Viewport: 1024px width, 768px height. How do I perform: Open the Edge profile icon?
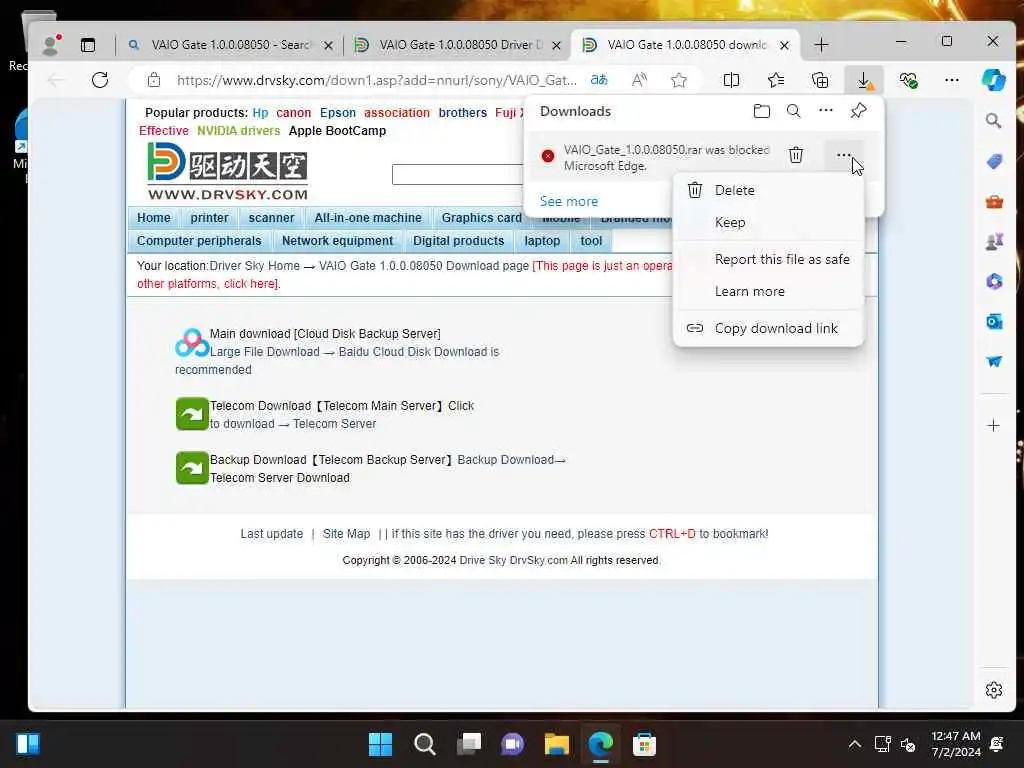(x=50, y=44)
